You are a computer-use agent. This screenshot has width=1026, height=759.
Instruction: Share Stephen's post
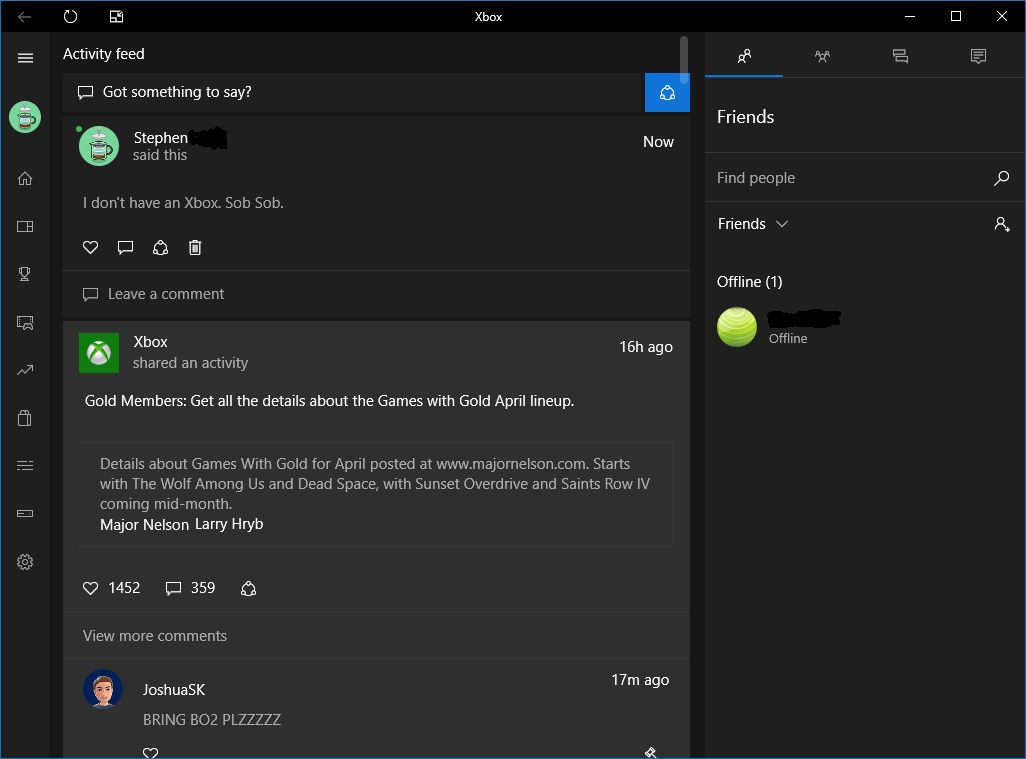click(160, 247)
